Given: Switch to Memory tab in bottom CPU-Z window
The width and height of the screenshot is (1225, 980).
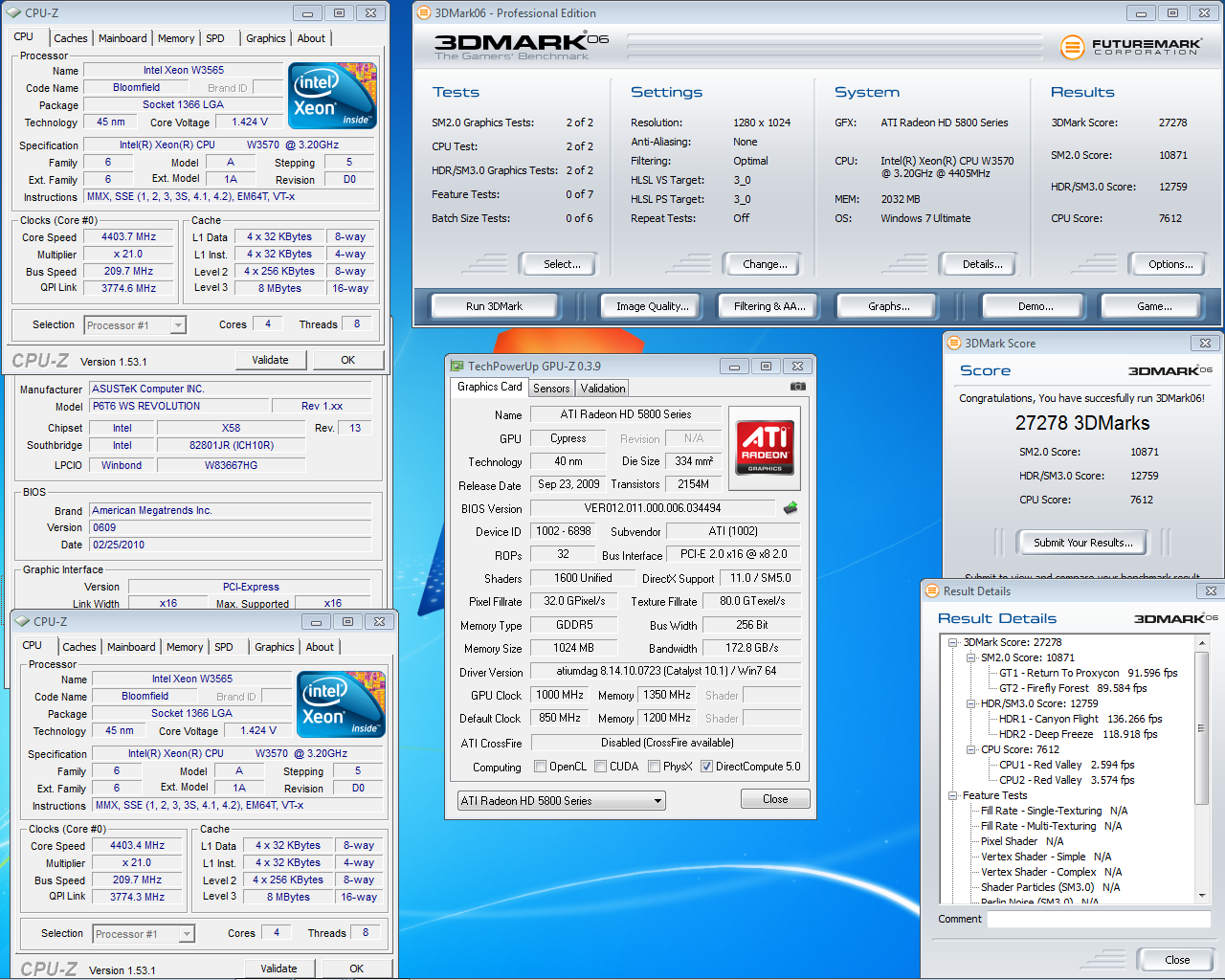Looking at the screenshot, I should point(185,647).
